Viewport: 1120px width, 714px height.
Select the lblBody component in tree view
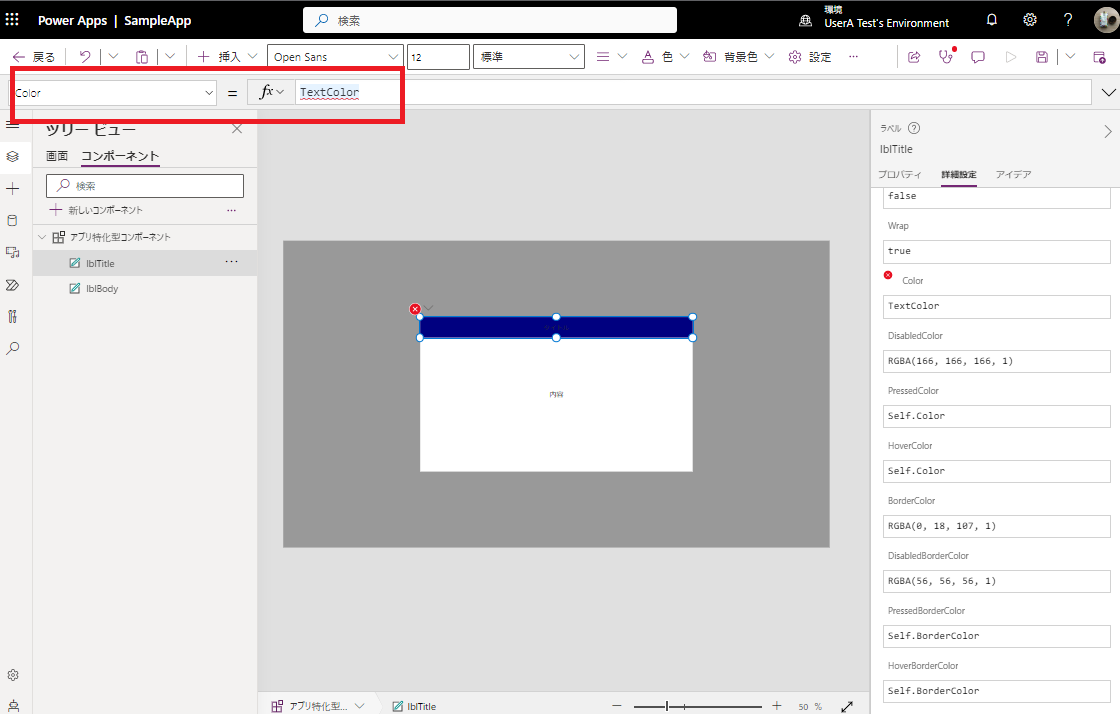tap(102, 288)
